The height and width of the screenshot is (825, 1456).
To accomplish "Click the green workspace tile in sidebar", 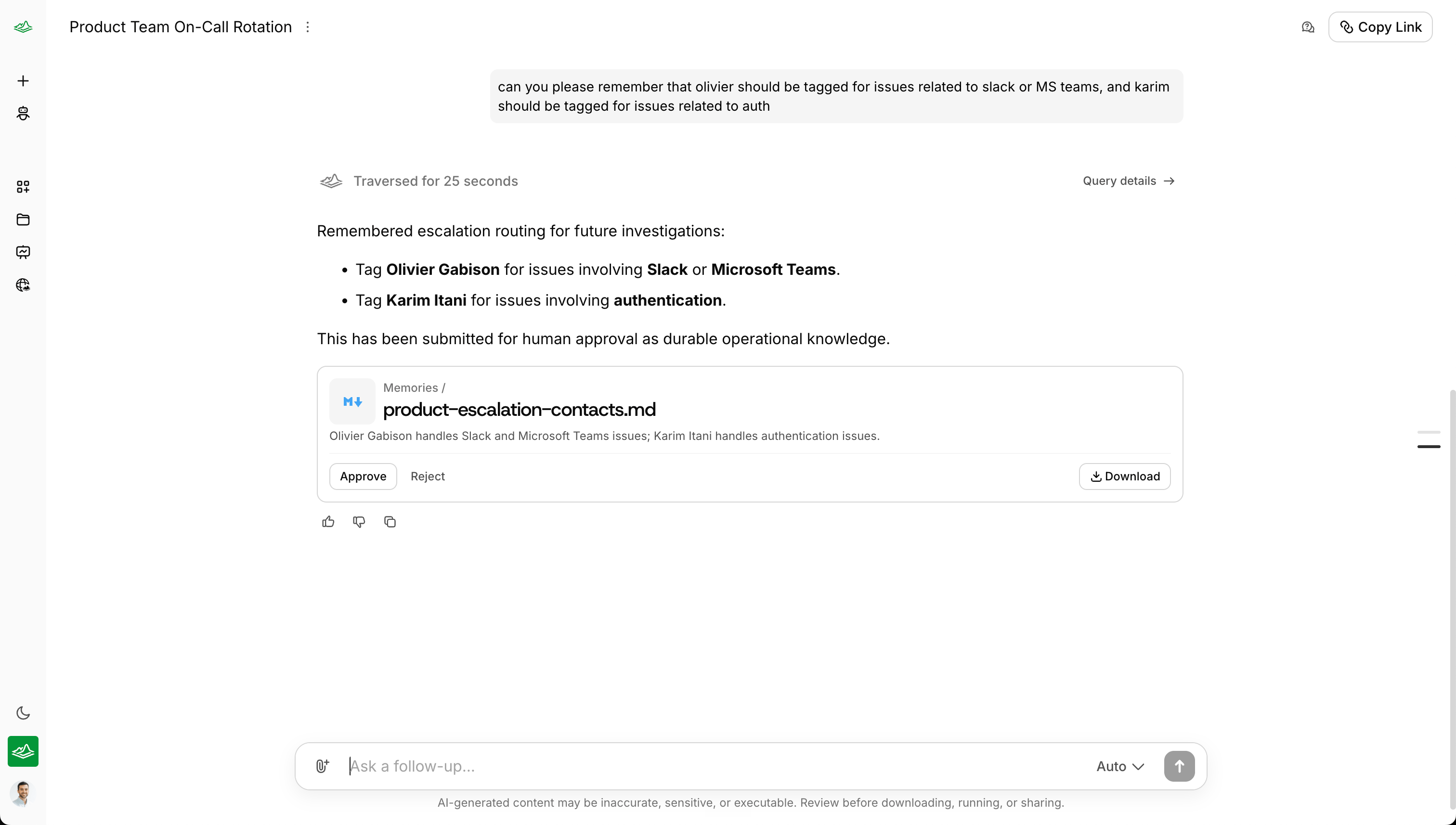I will pyautogui.click(x=23, y=751).
